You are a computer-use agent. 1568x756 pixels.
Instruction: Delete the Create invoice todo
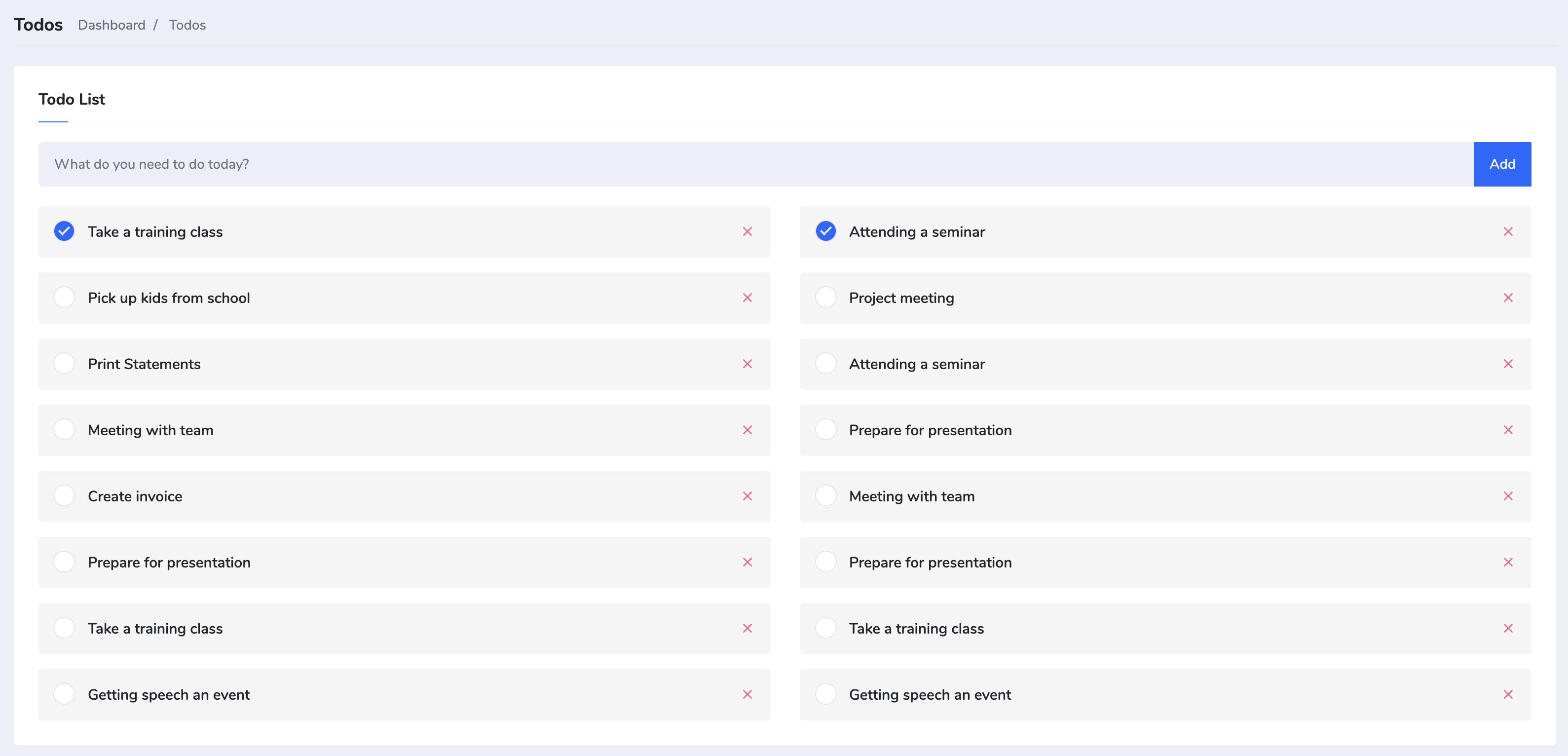747,496
